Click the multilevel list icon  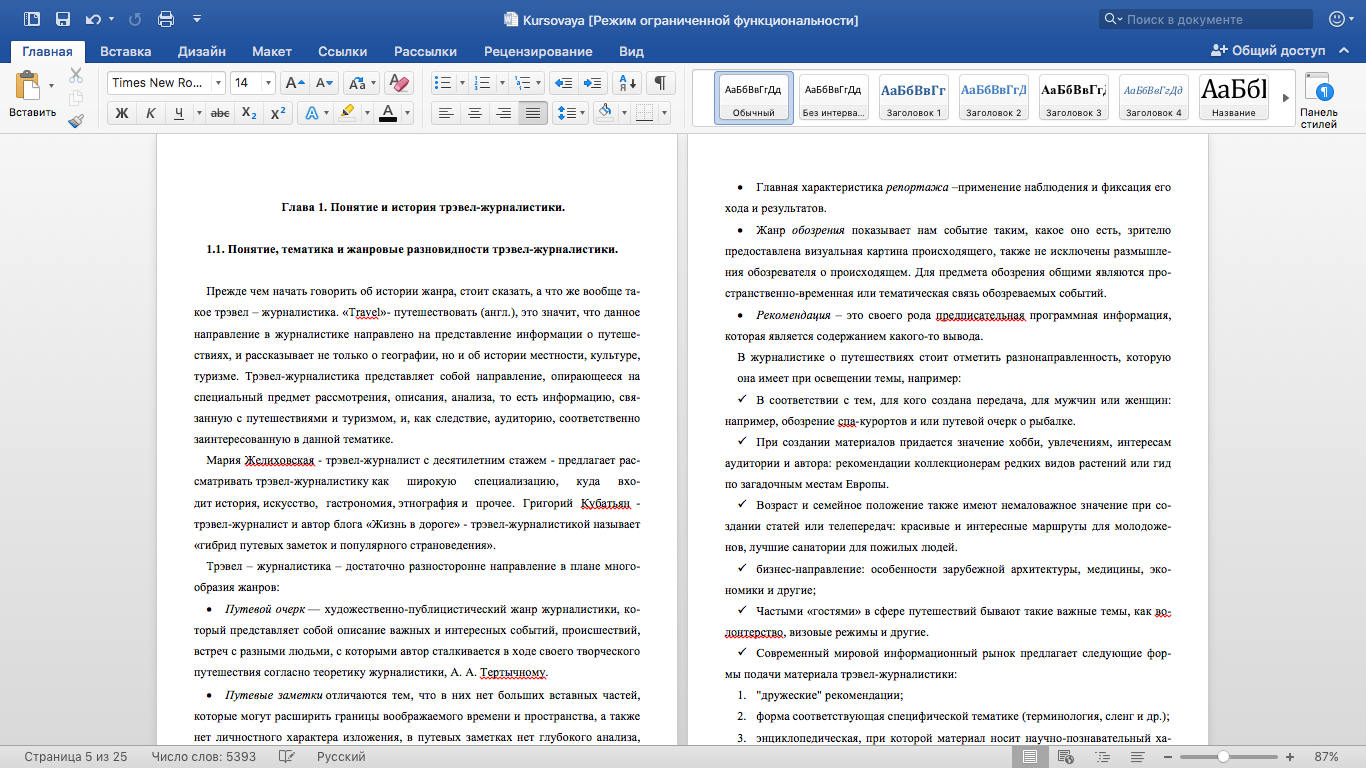pos(520,83)
